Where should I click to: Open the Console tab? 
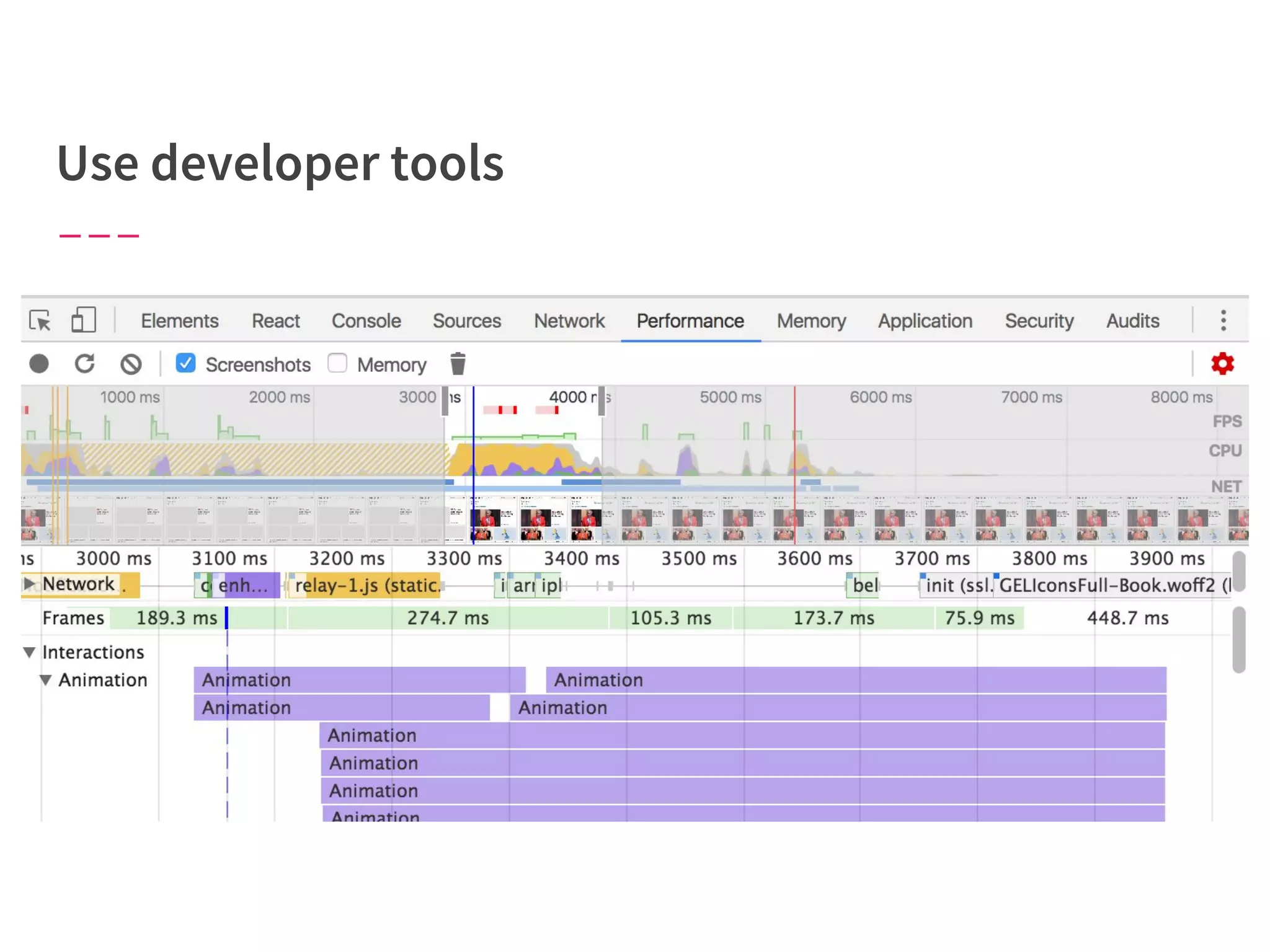tap(366, 321)
